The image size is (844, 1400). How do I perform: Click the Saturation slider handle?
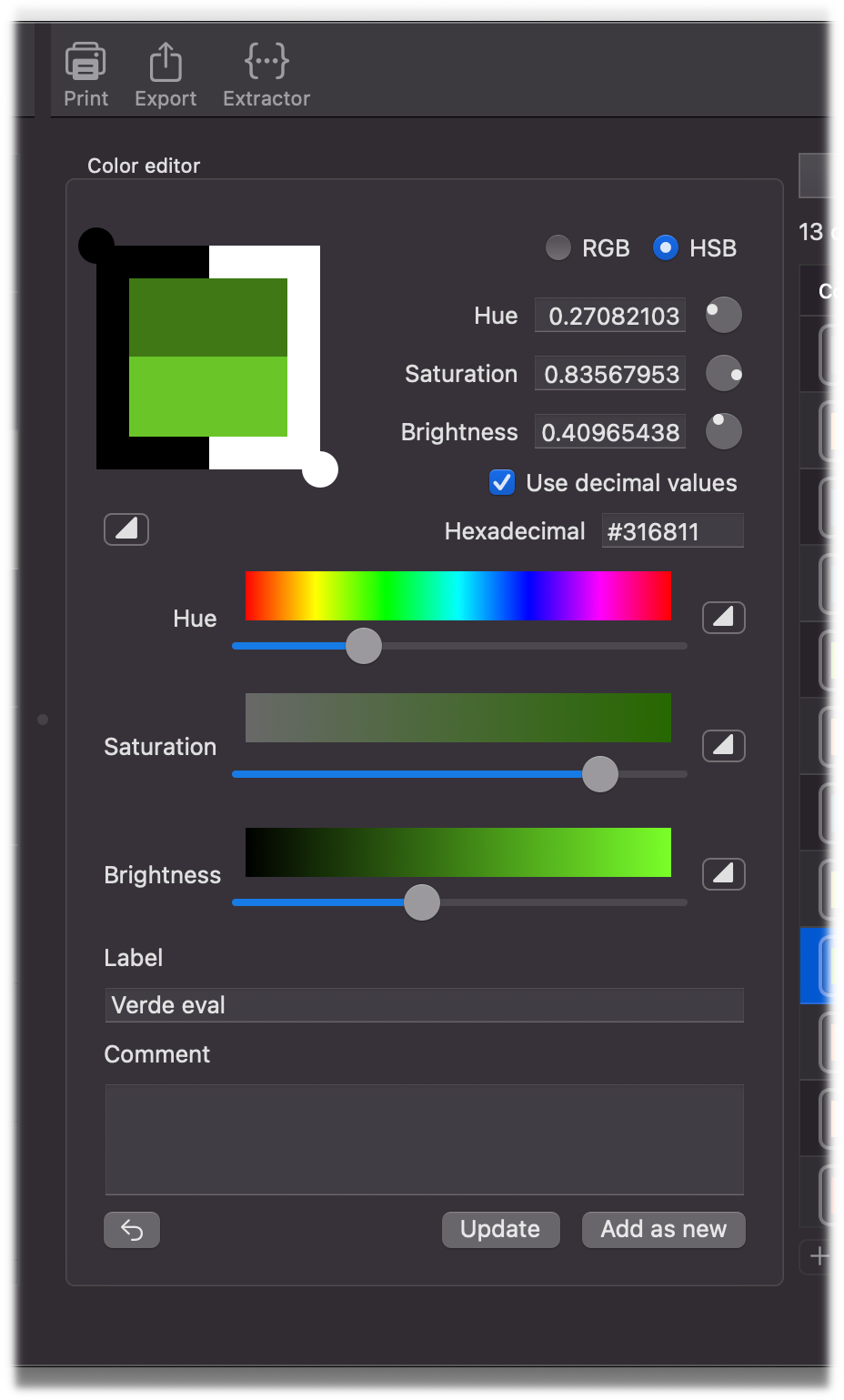pyautogui.click(x=599, y=774)
